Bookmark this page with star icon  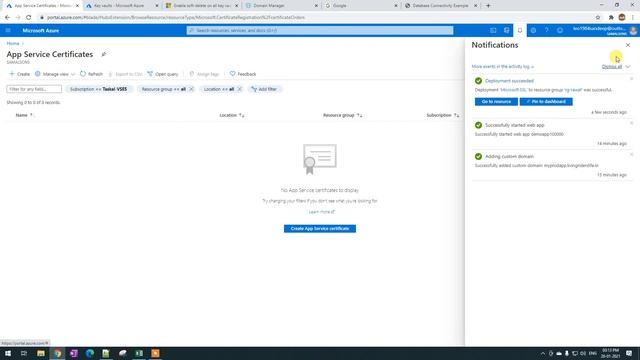click(598, 18)
